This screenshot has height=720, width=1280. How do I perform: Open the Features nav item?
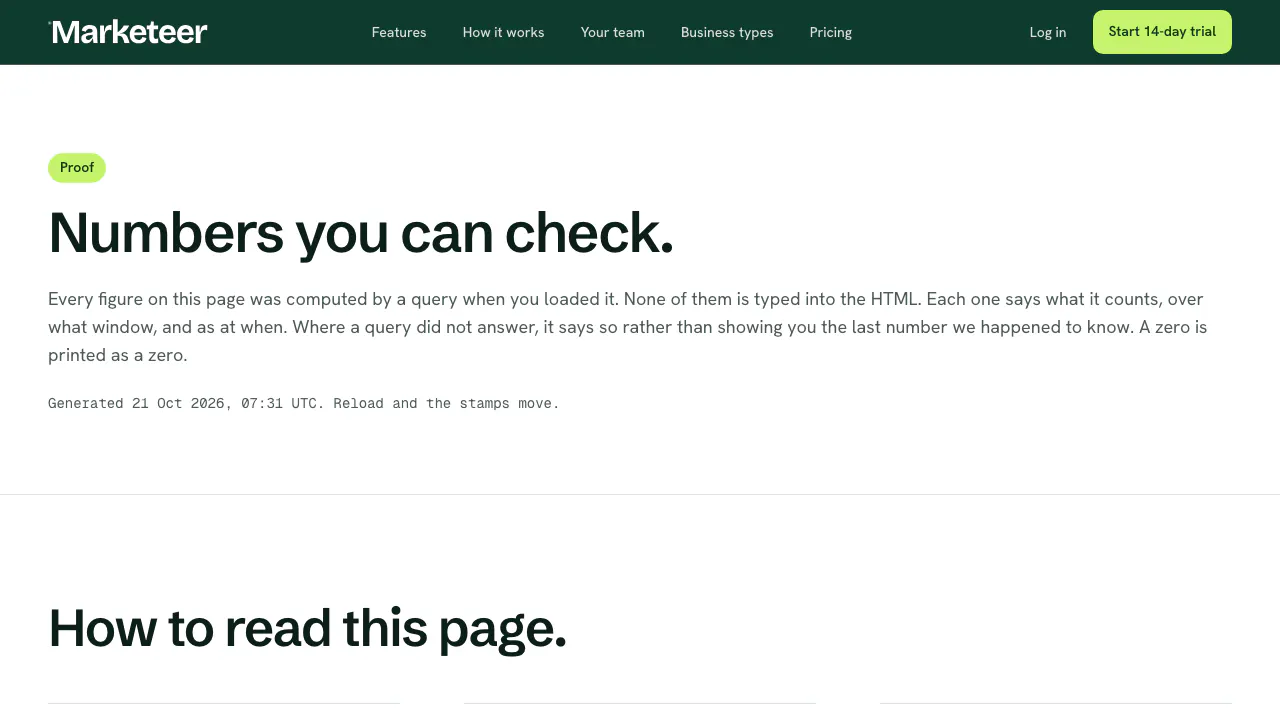click(x=399, y=32)
